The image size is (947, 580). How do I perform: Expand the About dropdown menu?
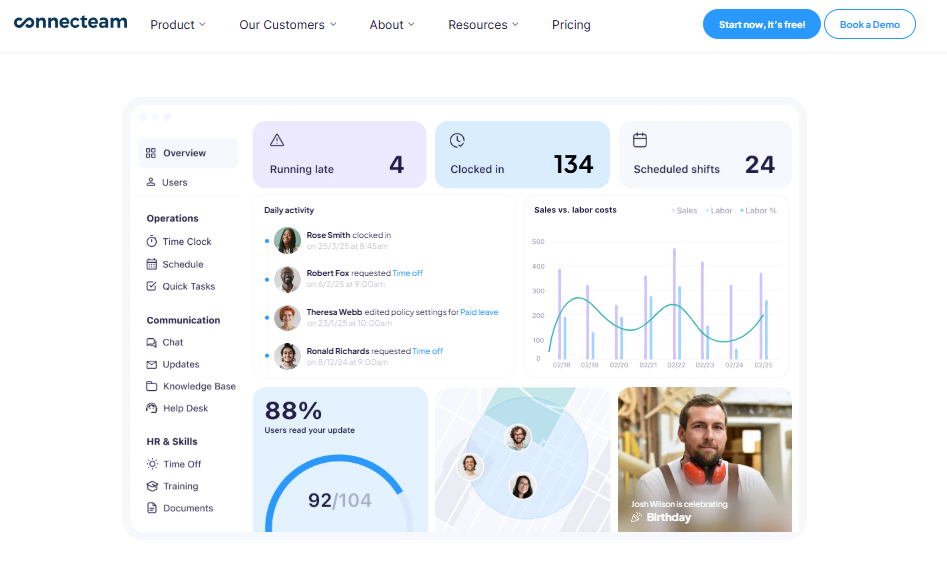tap(392, 25)
